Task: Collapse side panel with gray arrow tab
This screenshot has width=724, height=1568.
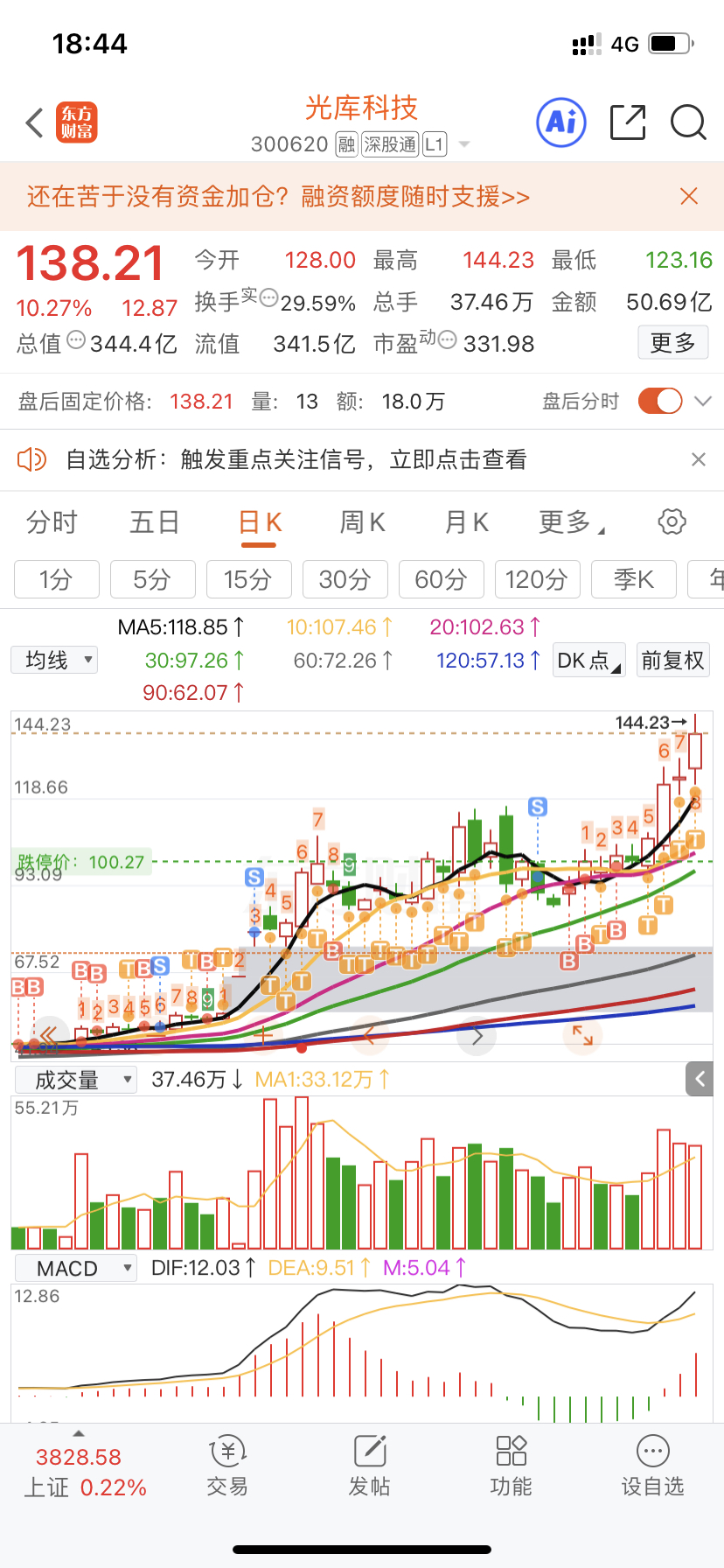Action: click(700, 1080)
